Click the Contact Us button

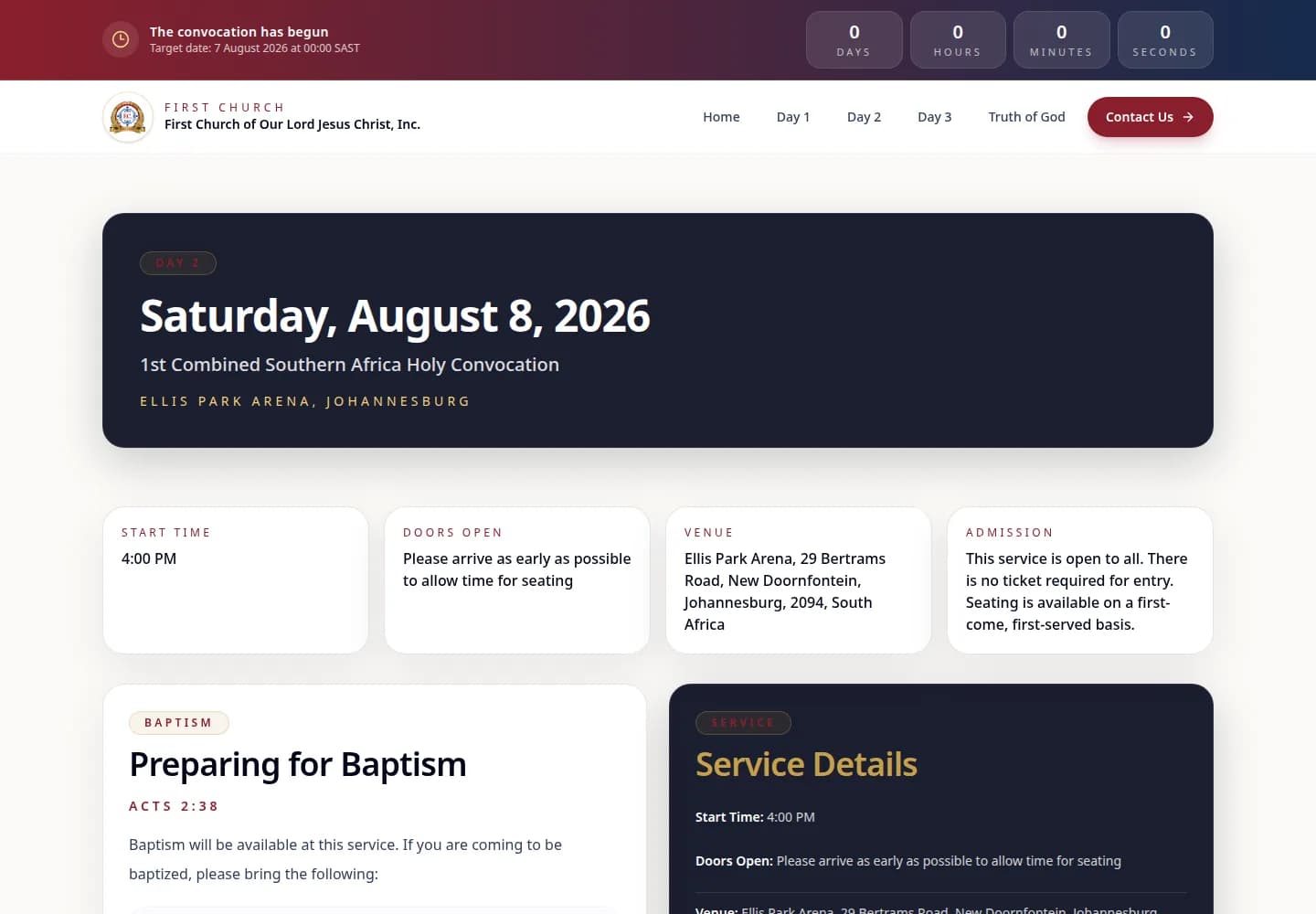tap(1150, 117)
